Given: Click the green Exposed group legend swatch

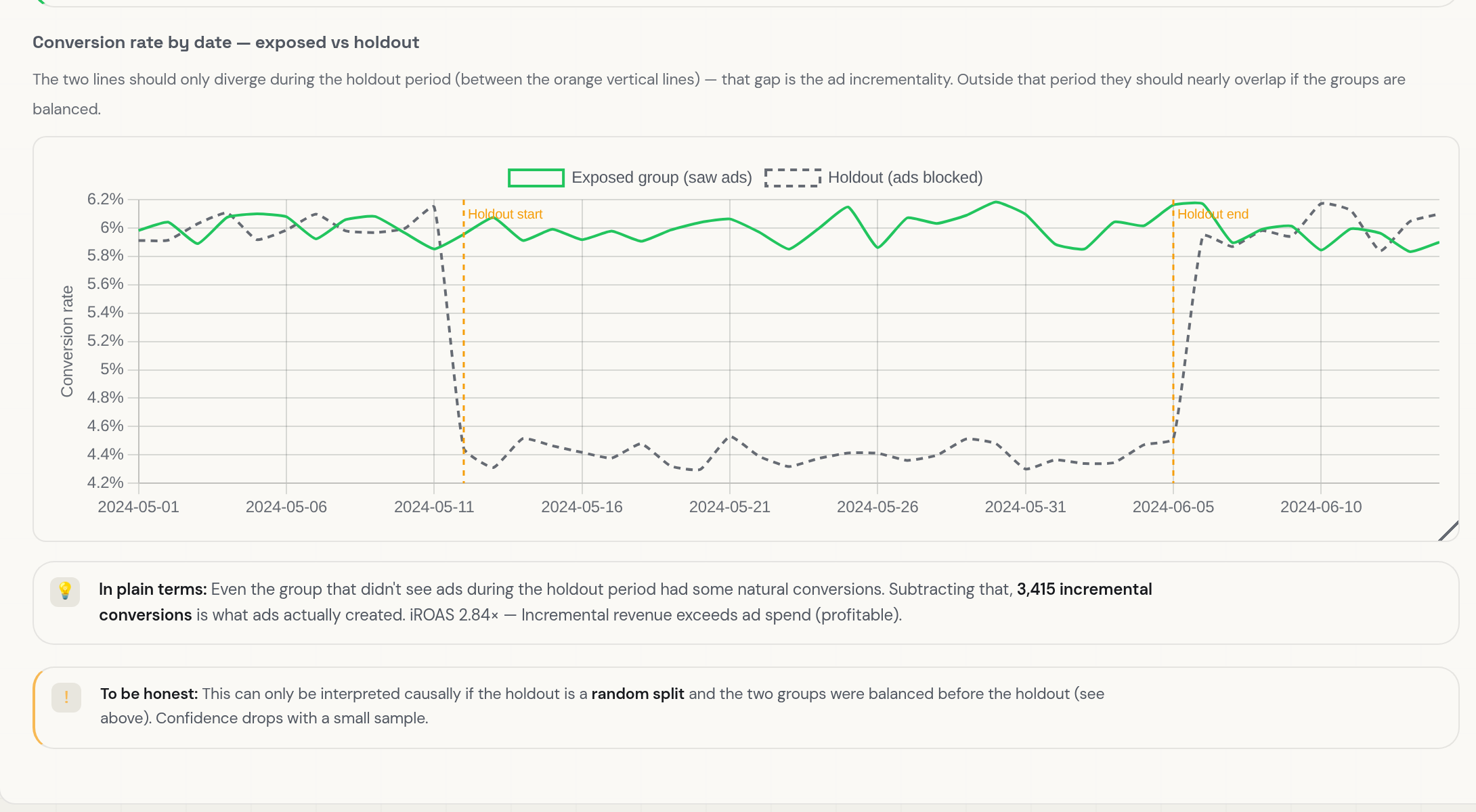Looking at the screenshot, I should [536, 178].
